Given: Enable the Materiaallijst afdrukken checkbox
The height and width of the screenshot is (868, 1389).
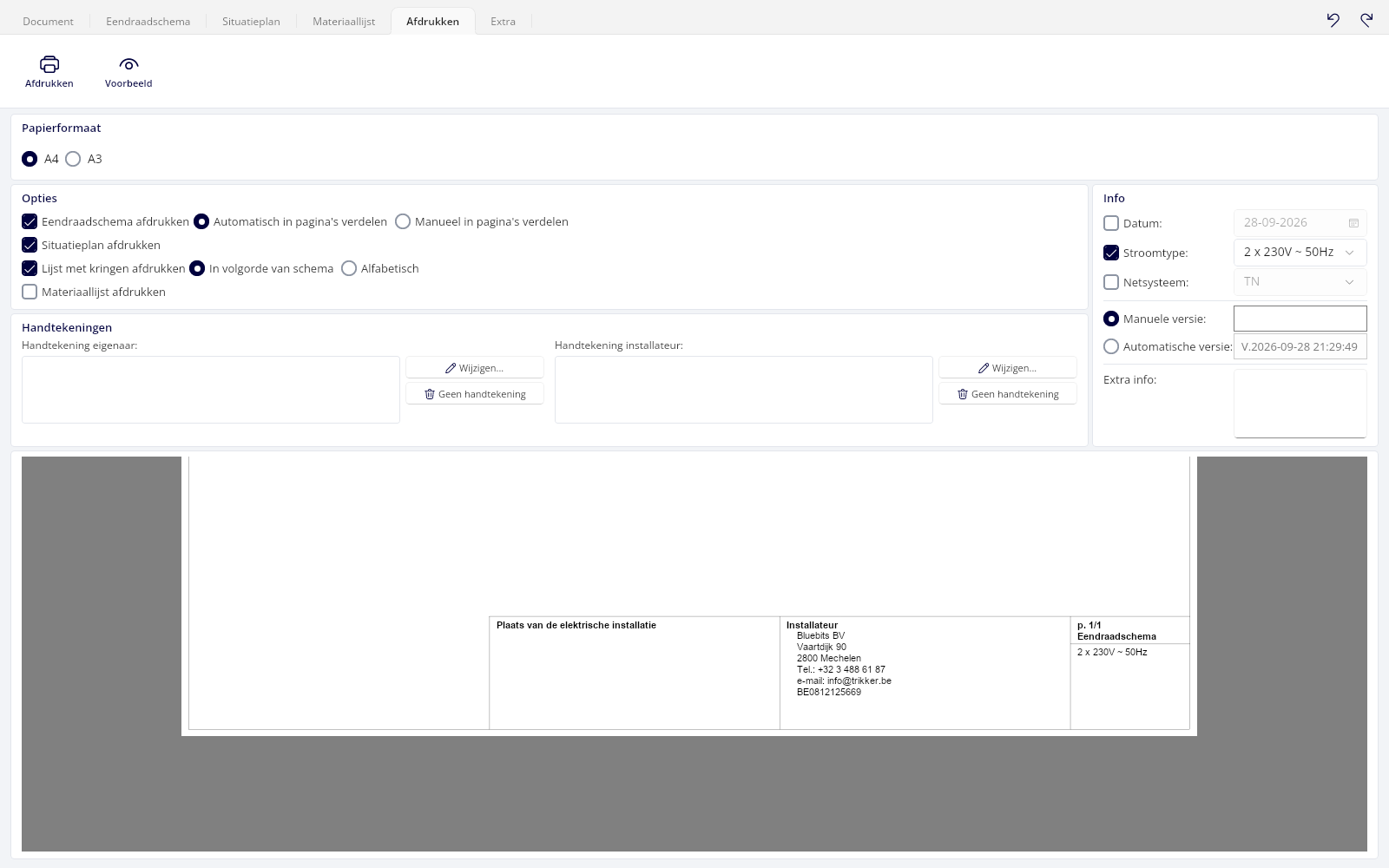Looking at the screenshot, I should pos(30,292).
